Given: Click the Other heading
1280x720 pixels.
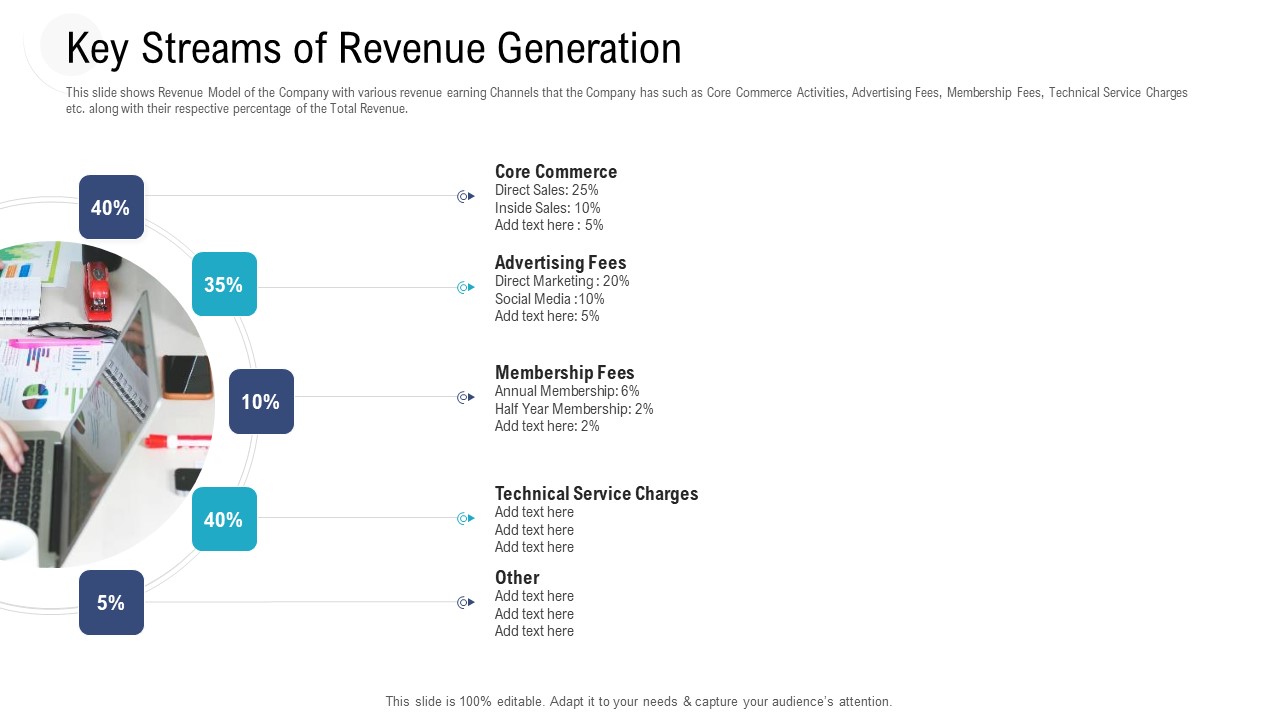Looking at the screenshot, I should [x=517, y=578].
